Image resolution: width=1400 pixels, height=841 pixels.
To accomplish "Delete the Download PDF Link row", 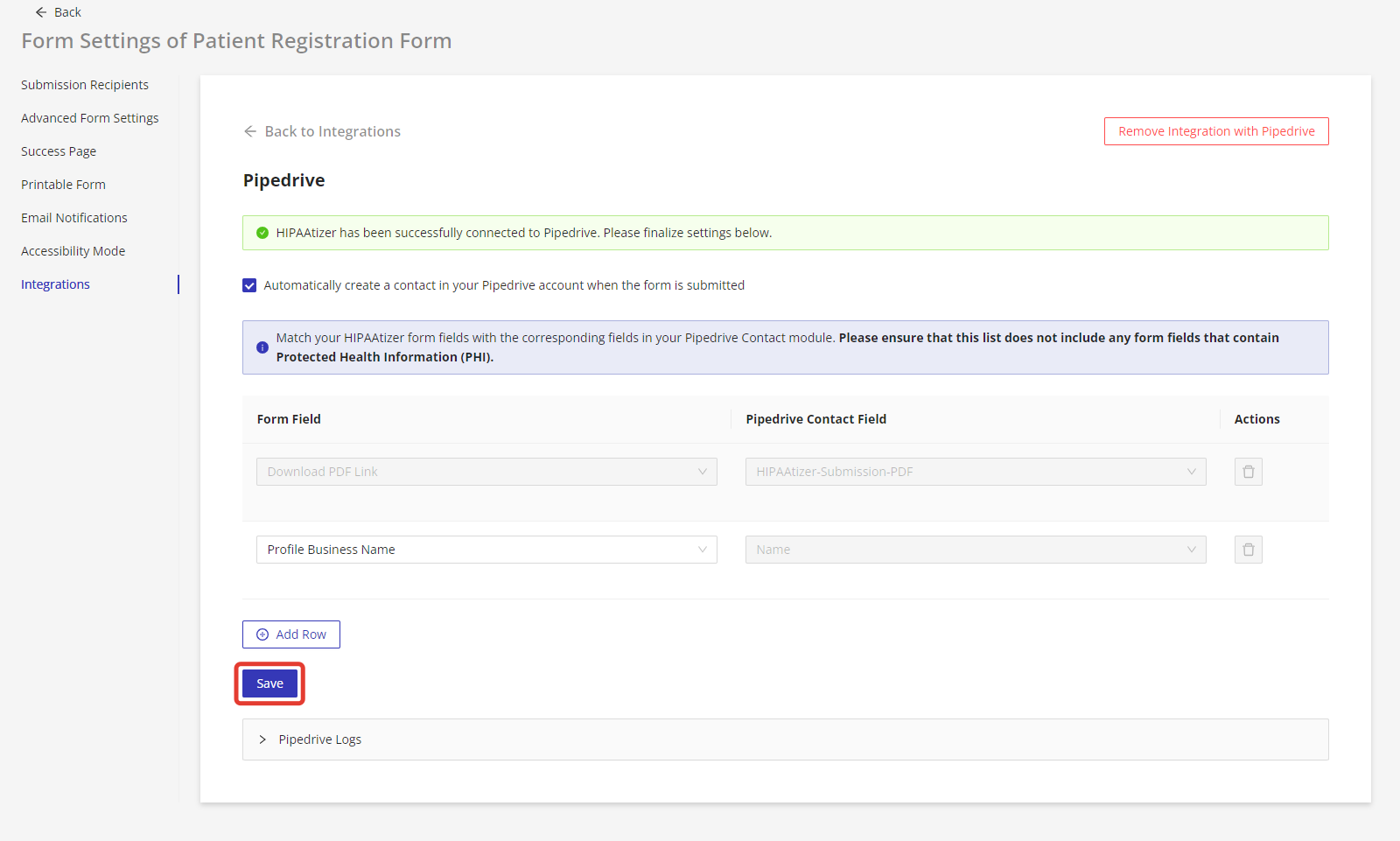I will point(1248,472).
